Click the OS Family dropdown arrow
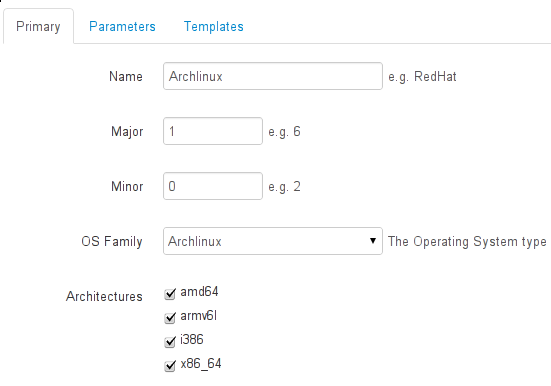Viewport: 551px width, 386px height. point(372,241)
